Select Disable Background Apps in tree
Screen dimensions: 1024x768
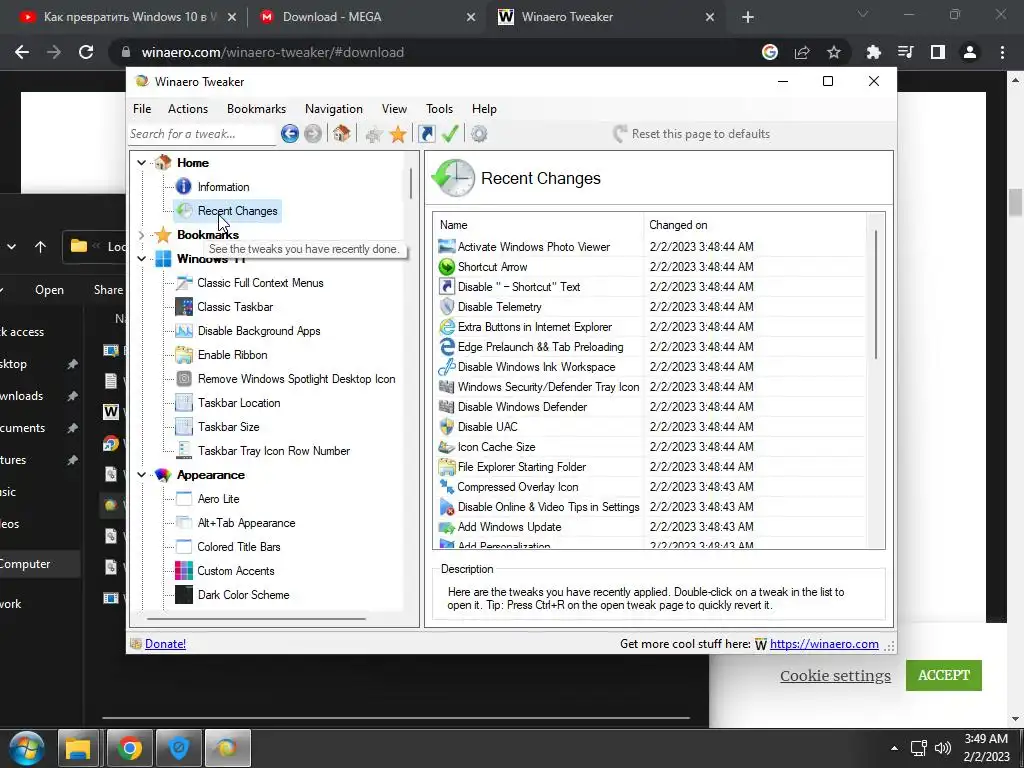click(259, 331)
